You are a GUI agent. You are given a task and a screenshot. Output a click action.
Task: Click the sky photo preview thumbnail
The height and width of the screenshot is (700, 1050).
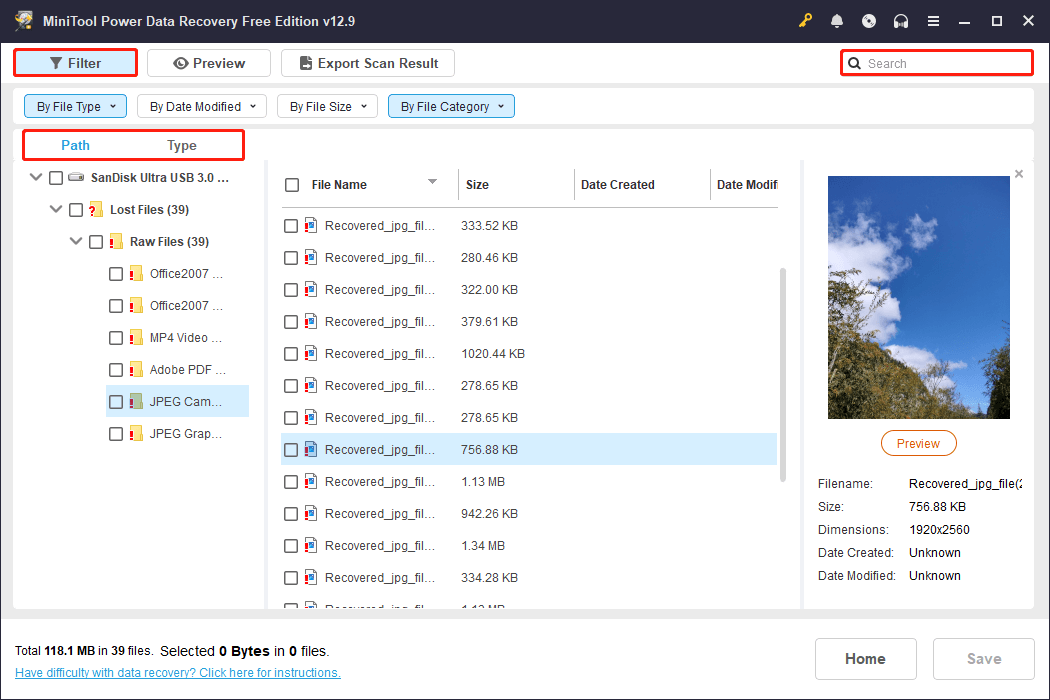coord(919,297)
